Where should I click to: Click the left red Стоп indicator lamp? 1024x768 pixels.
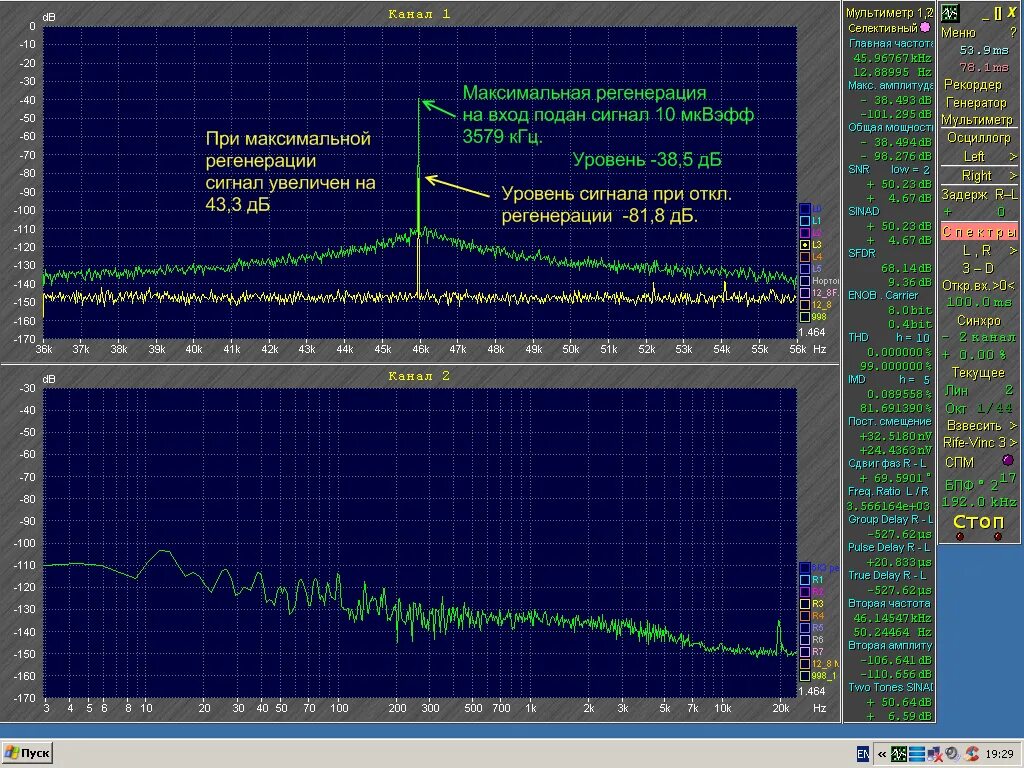tap(959, 537)
